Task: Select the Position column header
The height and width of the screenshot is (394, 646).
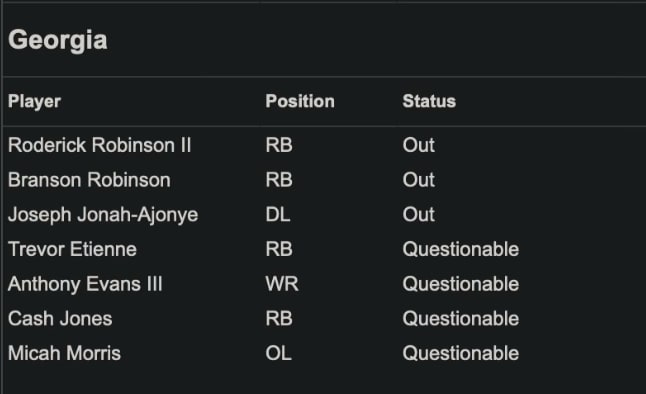Action: click(x=300, y=101)
